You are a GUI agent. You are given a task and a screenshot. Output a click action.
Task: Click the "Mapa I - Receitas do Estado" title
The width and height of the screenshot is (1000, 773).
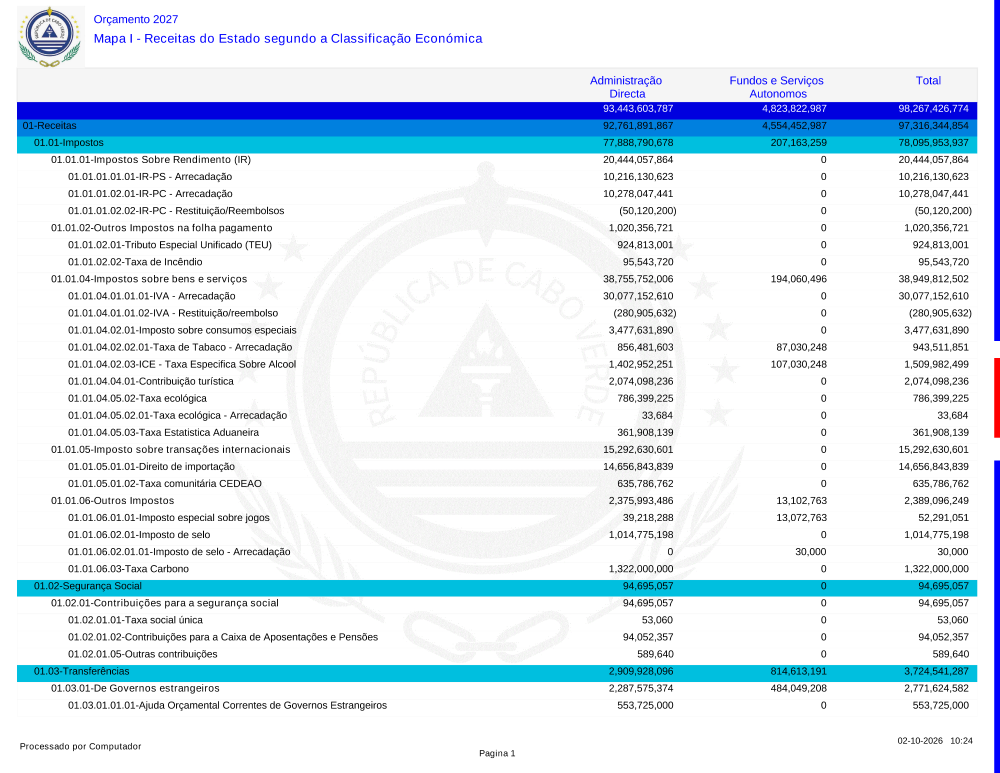coord(288,39)
